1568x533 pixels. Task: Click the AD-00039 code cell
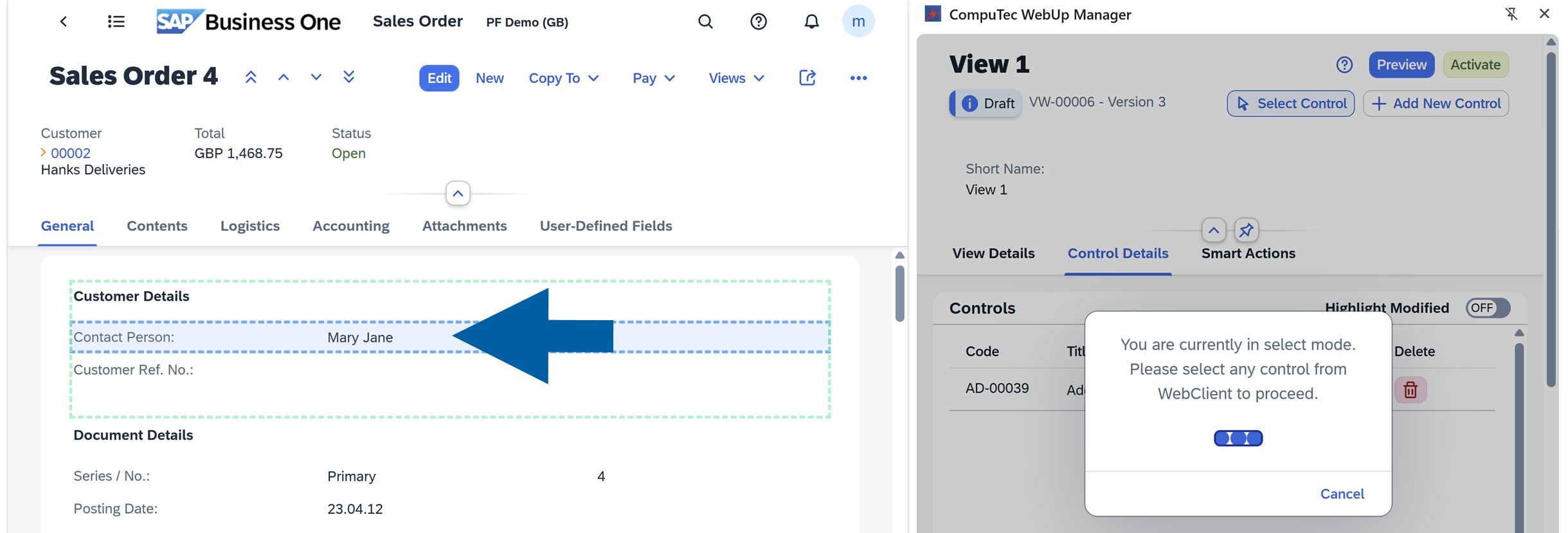click(997, 388)
